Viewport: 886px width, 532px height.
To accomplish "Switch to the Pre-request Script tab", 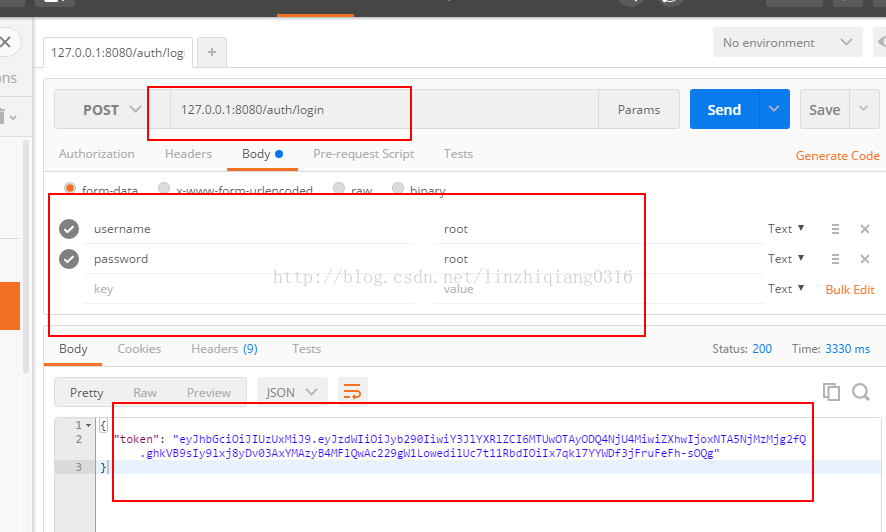I will pyautogui.click(x=363, y=154).
